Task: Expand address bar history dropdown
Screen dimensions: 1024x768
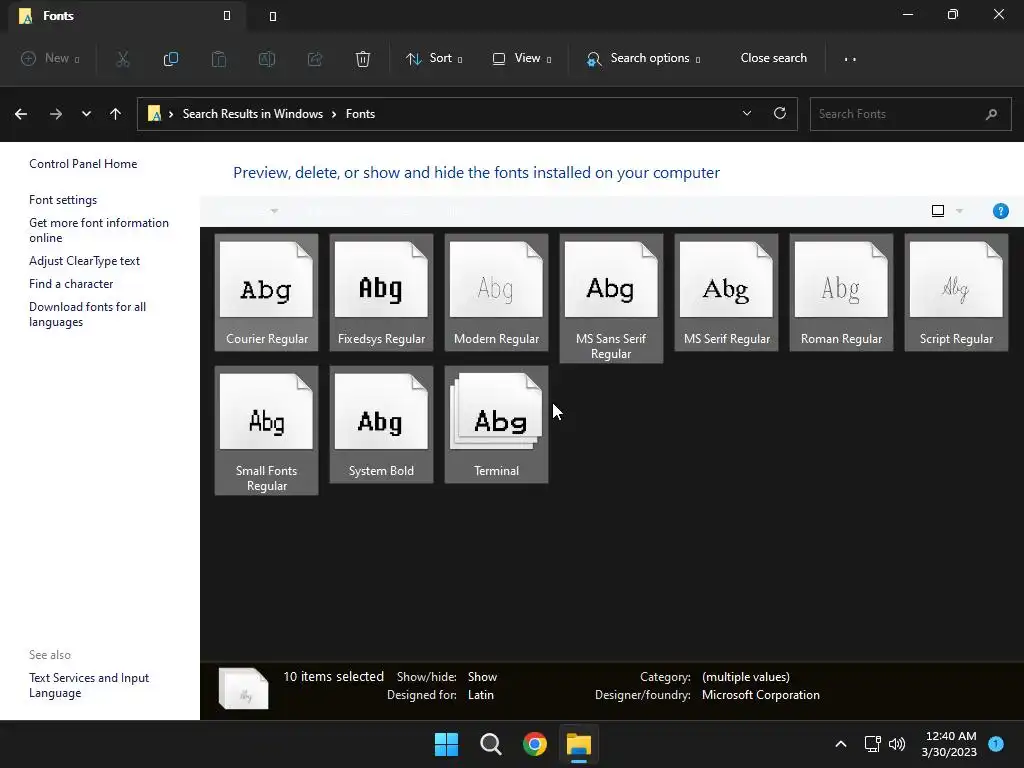Action: [746, 113]
